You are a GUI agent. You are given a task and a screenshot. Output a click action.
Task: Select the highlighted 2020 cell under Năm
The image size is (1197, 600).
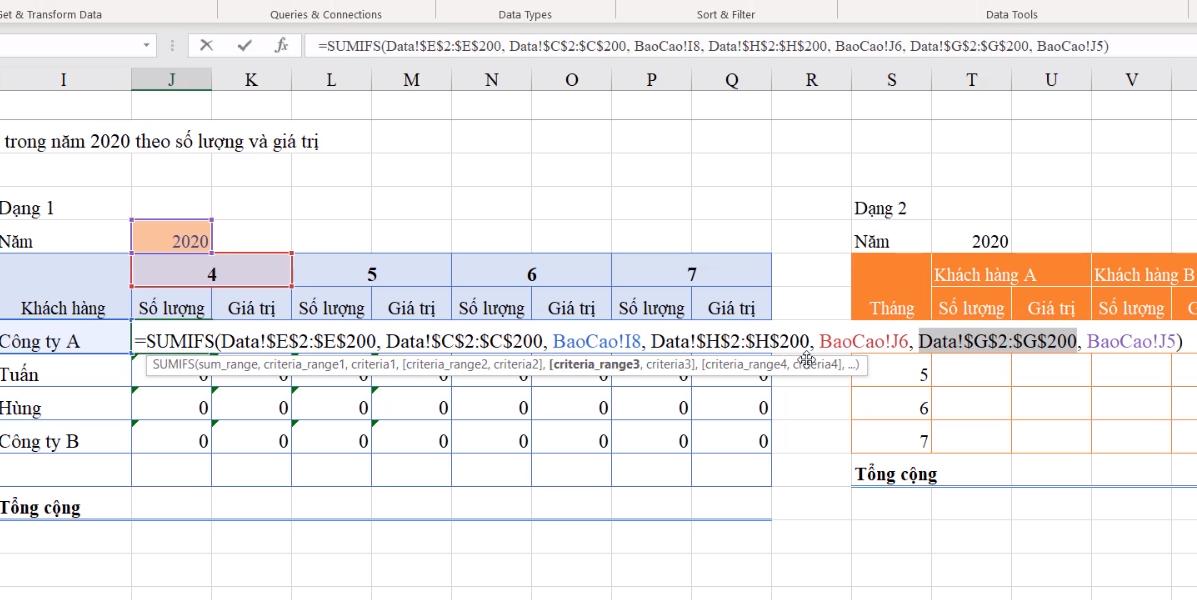pos(171,240)
